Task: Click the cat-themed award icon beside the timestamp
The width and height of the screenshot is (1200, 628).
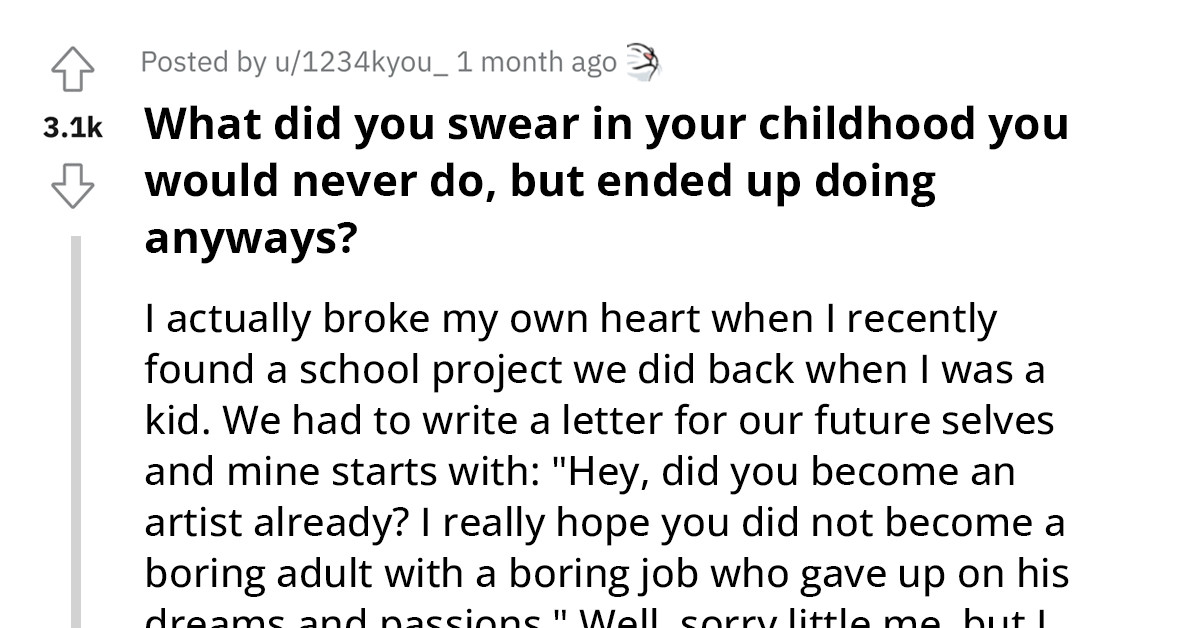Action: coord(645,61)
